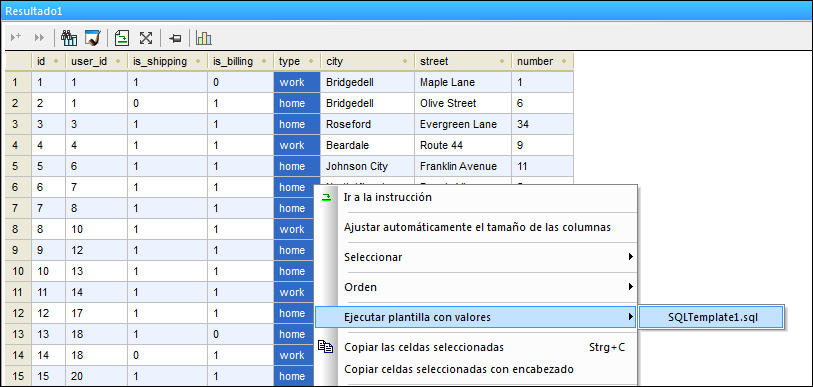The height and width of the screenshot is (387, 813).
Task: Click the Olive Street cell
Action: (462, 103)
